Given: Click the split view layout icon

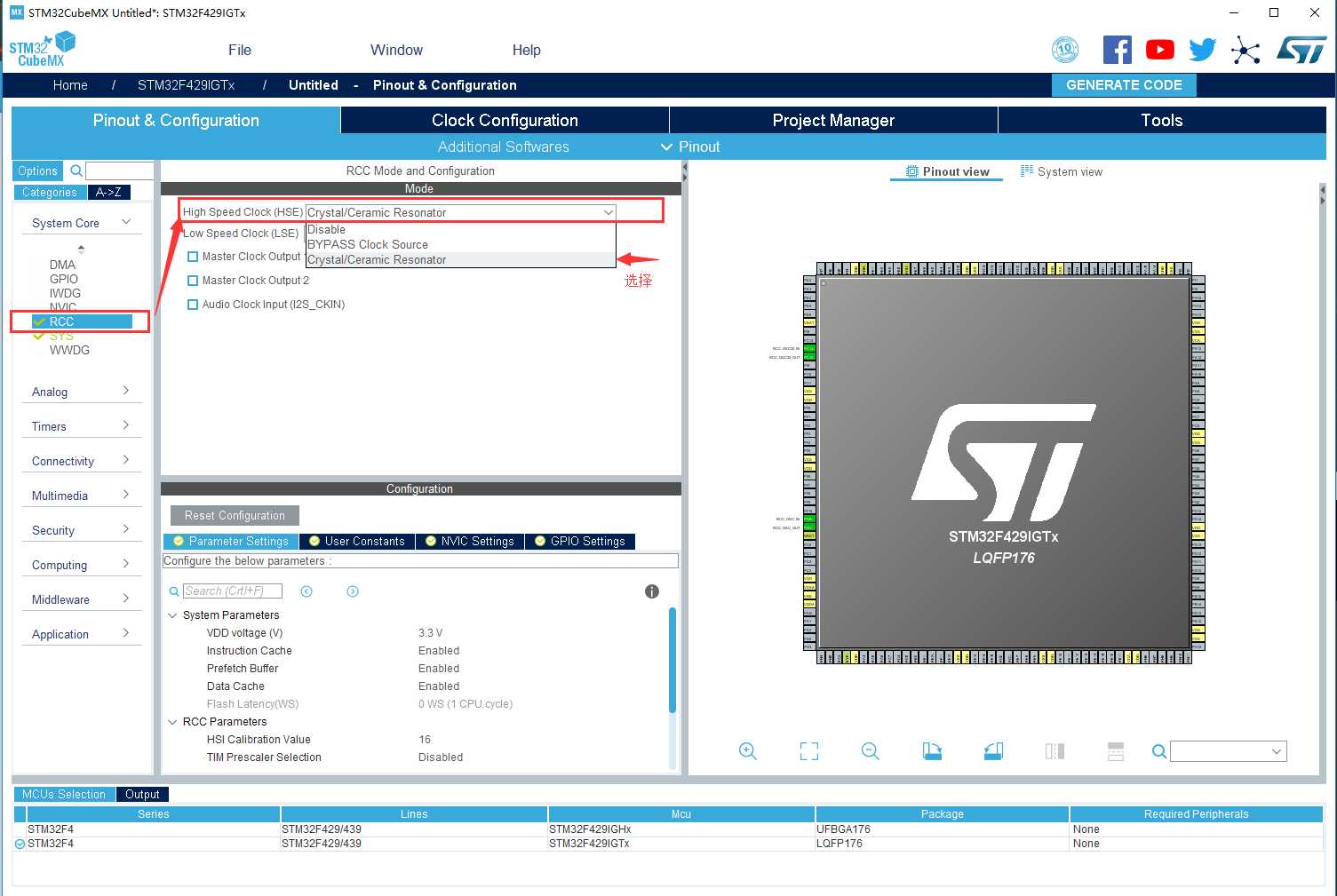Looking at the screenshot, I should click(x=1116, y=751).
